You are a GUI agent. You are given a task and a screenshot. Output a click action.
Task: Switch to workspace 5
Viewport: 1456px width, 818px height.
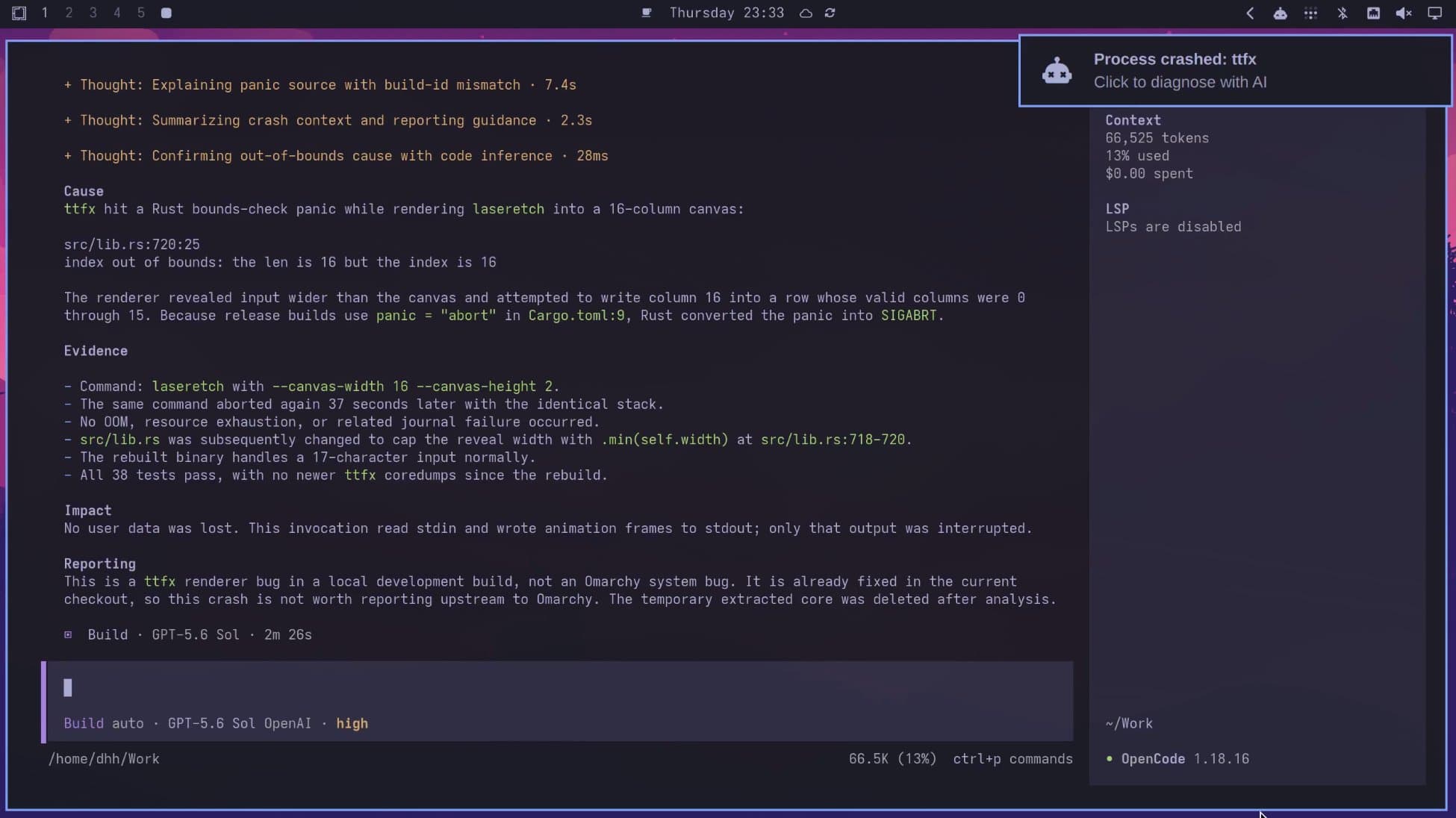pos(140,13)
